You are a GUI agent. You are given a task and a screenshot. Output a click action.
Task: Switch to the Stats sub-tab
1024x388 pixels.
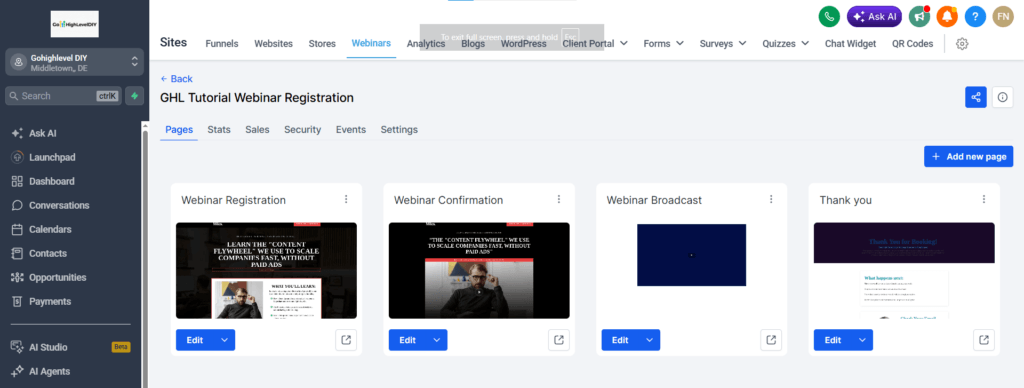(x=219, y=129)
